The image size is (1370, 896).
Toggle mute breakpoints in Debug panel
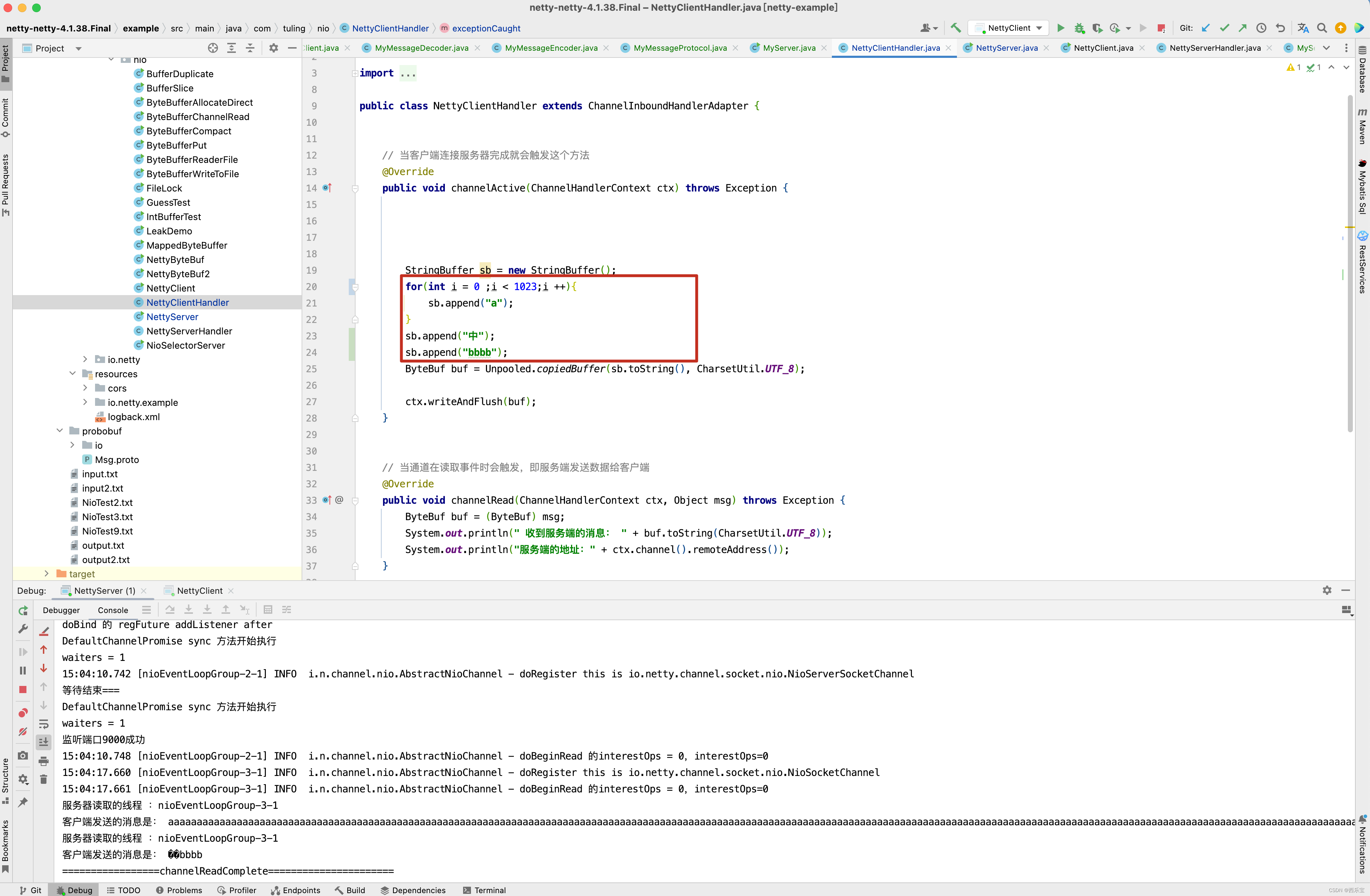[23, 732]
